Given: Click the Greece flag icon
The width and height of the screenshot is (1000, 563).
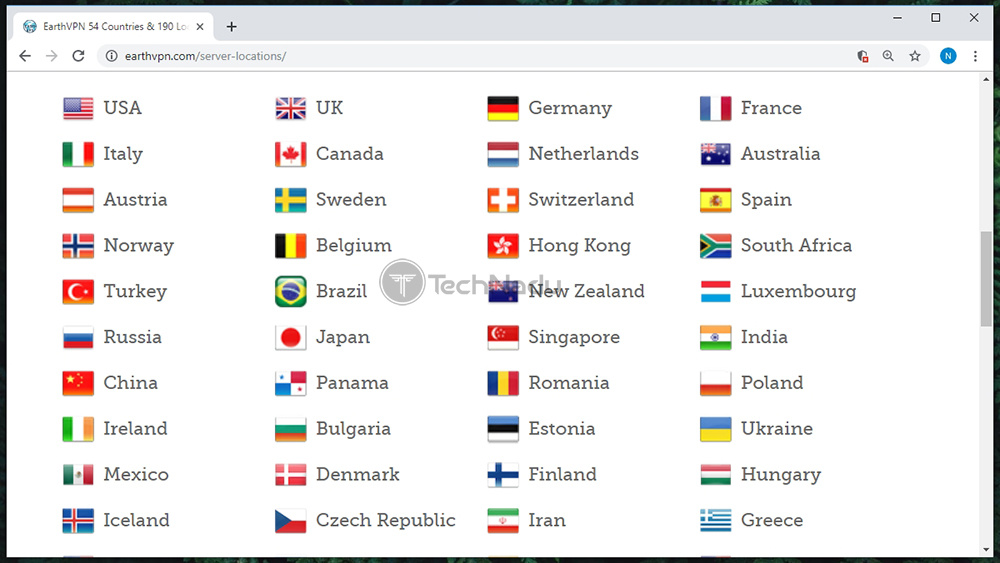Looking at the screenshot, I should click(x=715, y=521).
